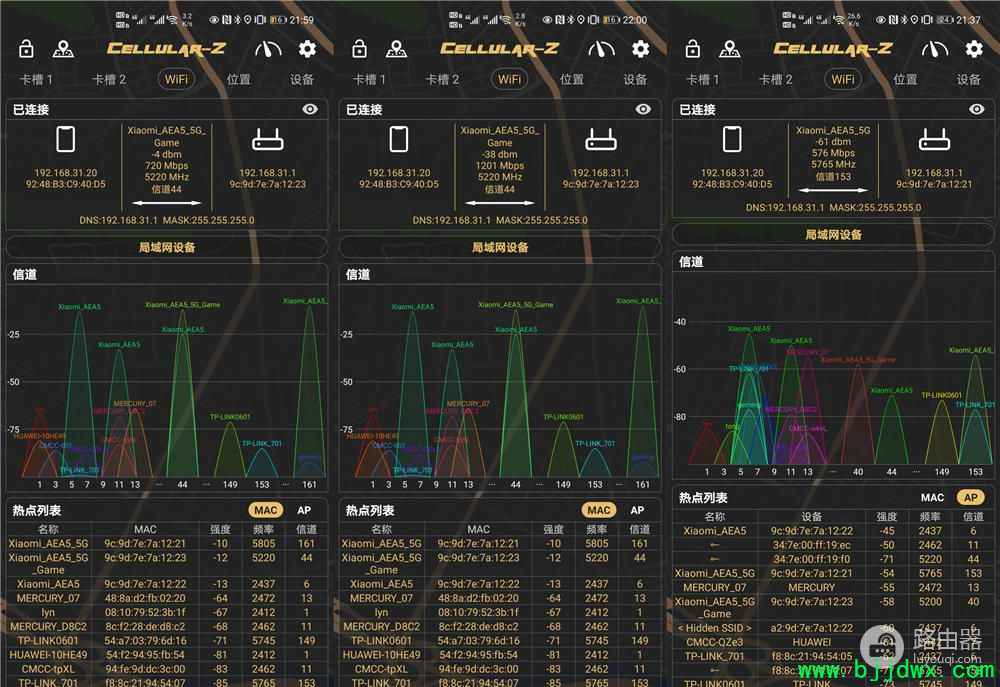Switch to 卡槽 2 tab in the 21:37 screen

click(x=776, y=80)
